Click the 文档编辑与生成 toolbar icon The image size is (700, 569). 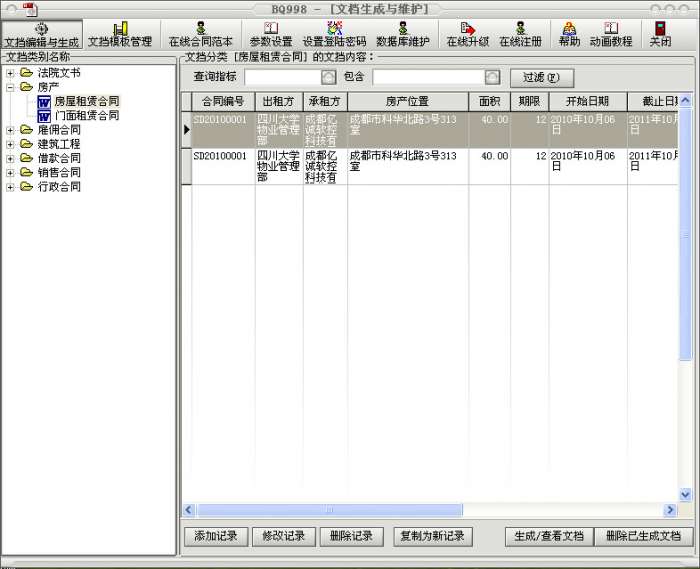(41, 35)
